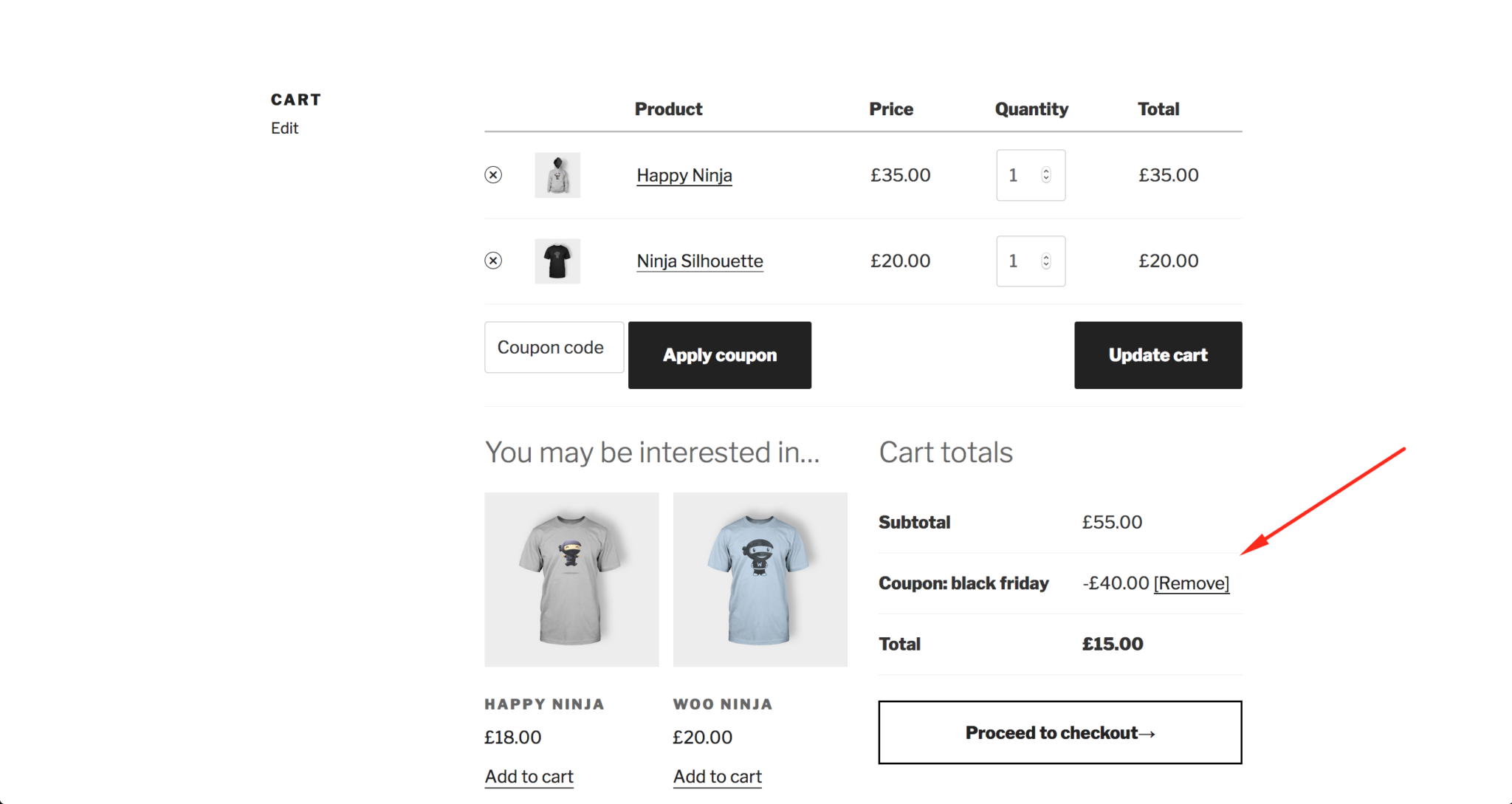Open the Ninja Silhouette black shirt thumbnail
This screenshot has width=1512, height=804.
[557, 261]
